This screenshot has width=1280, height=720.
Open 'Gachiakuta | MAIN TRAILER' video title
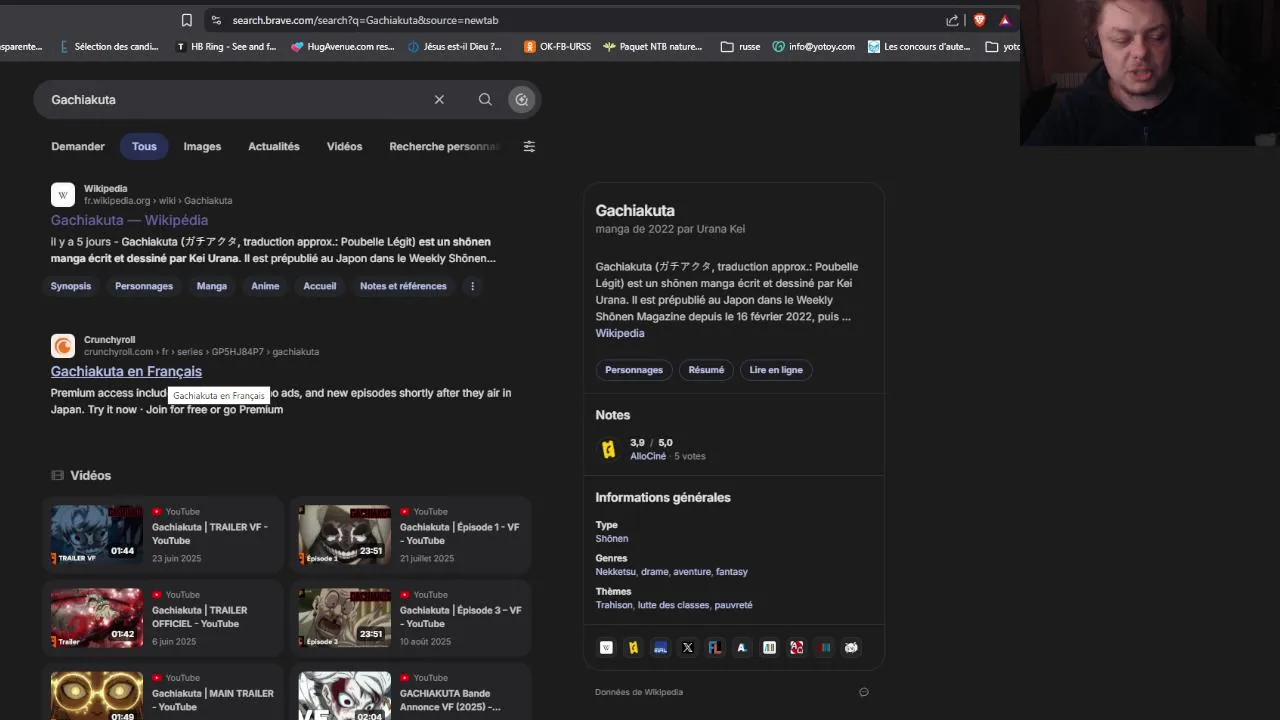[213, 700]
